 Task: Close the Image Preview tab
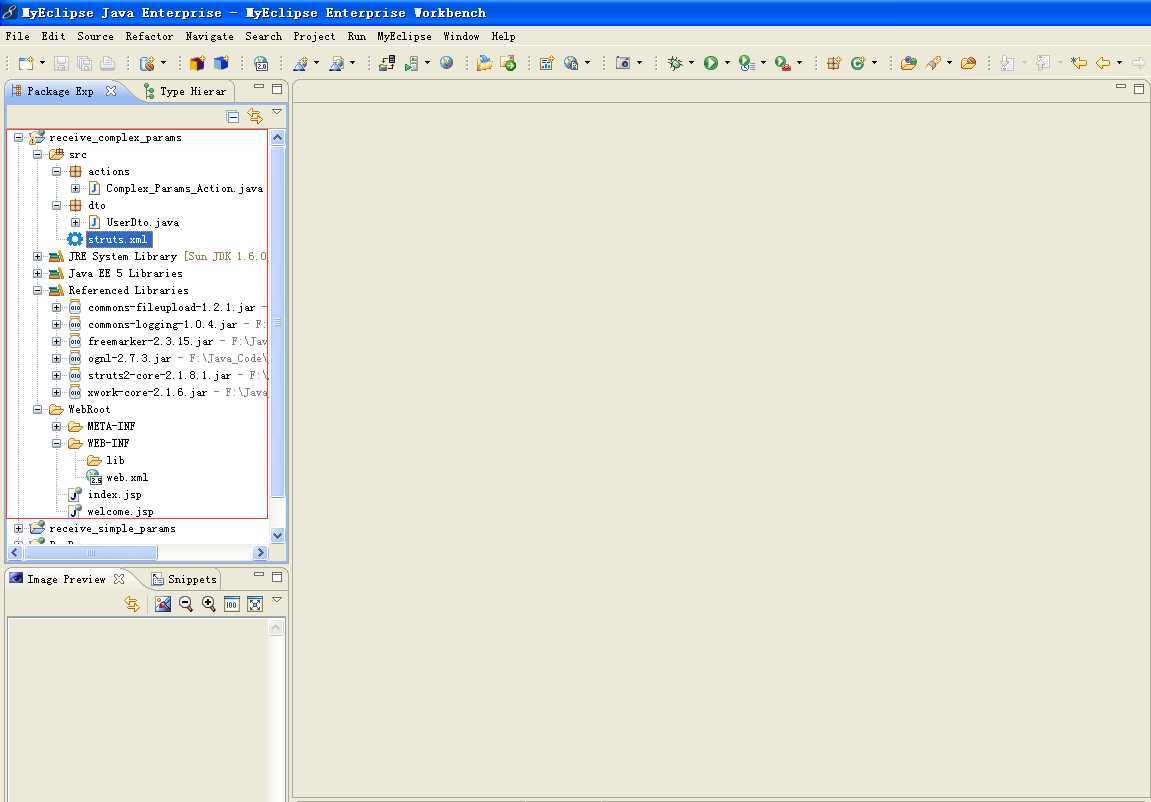pyautogui.click(x=119, y=579)
